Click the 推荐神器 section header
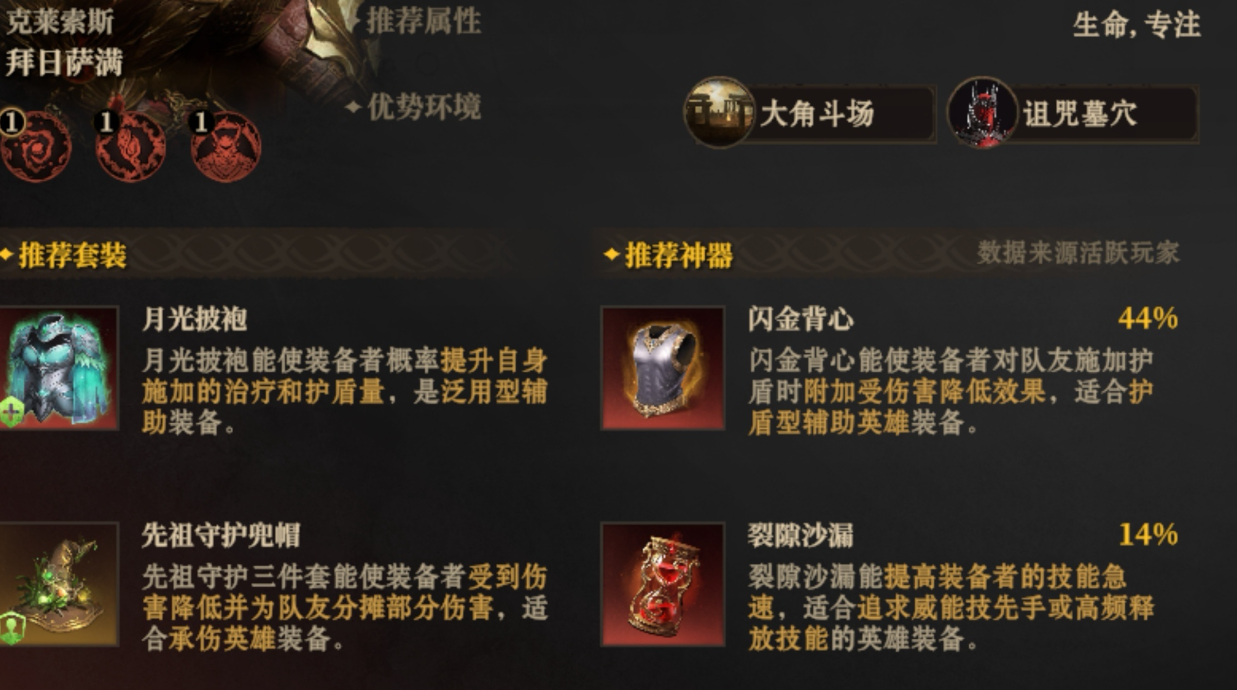Image resolution: width=1237 pixels, height=690 pixels. click(x=678, y=256)
